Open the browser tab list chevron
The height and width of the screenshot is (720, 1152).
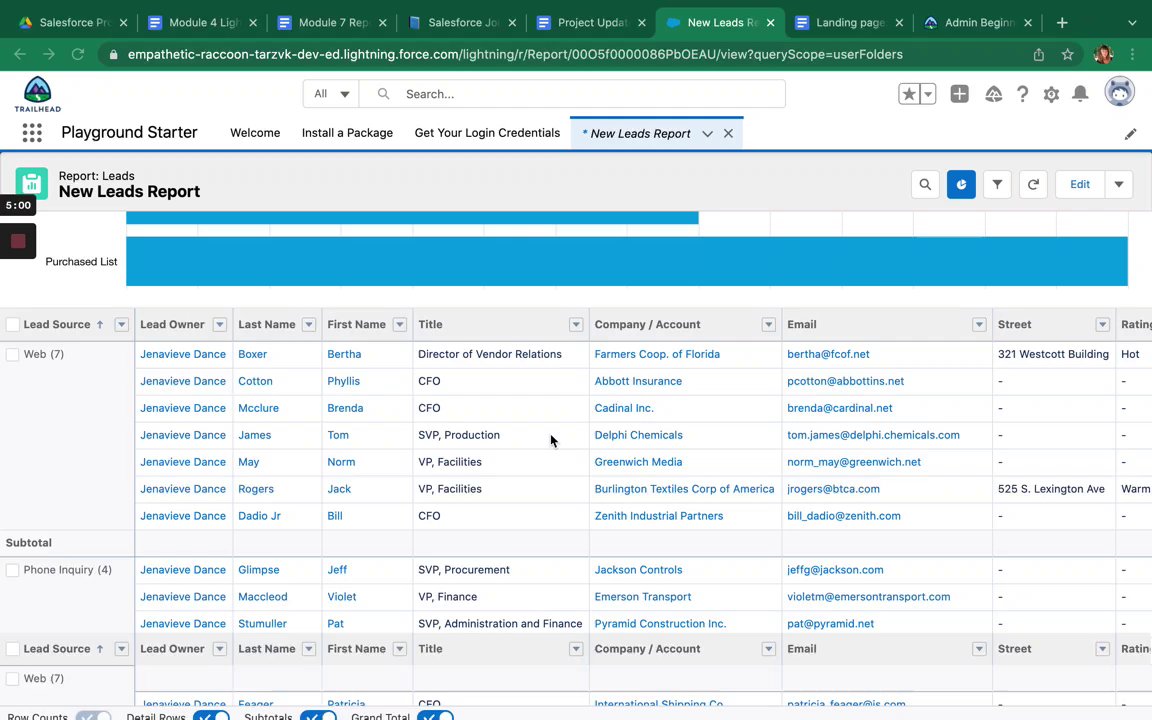pyautogui.click(x=1132, y=23)
